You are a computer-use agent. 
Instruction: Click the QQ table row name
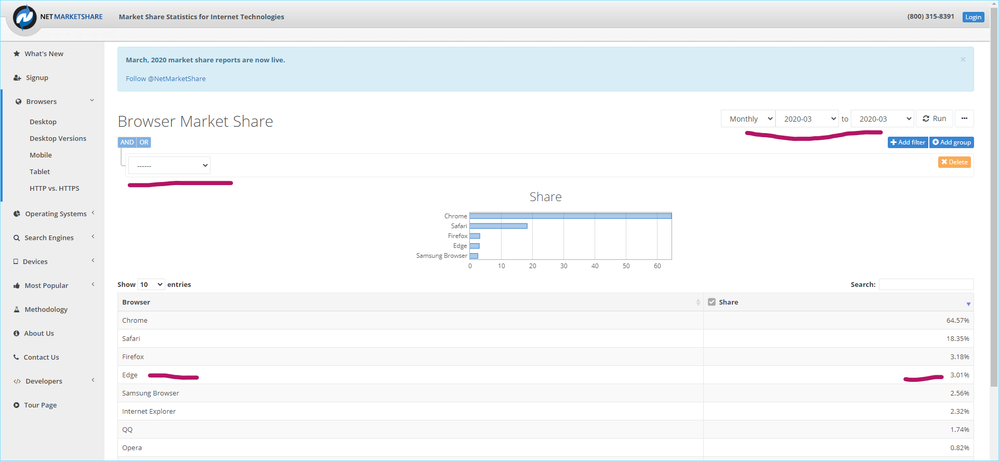[127, 430]
